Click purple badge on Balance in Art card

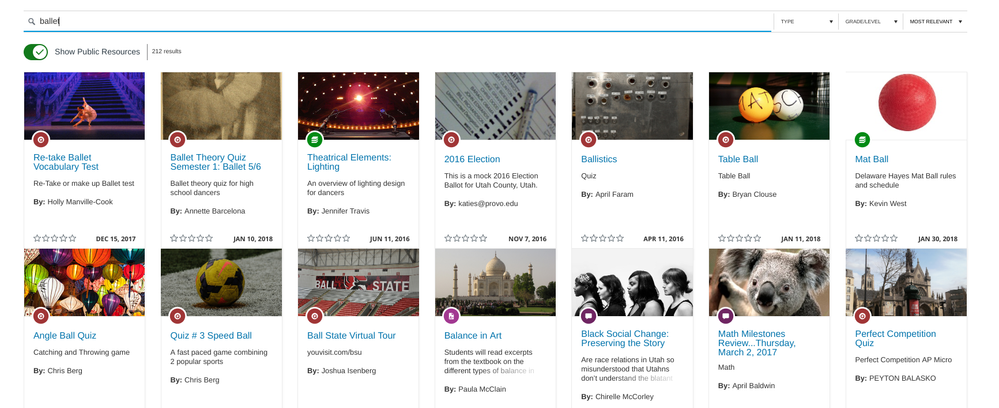(x=452, y=316)
